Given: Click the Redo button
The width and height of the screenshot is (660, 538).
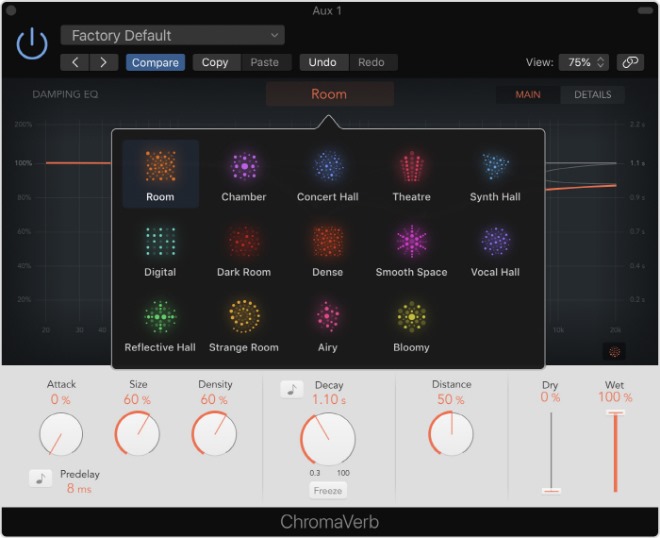Looking at the screenshot, I should click(371, 62).
